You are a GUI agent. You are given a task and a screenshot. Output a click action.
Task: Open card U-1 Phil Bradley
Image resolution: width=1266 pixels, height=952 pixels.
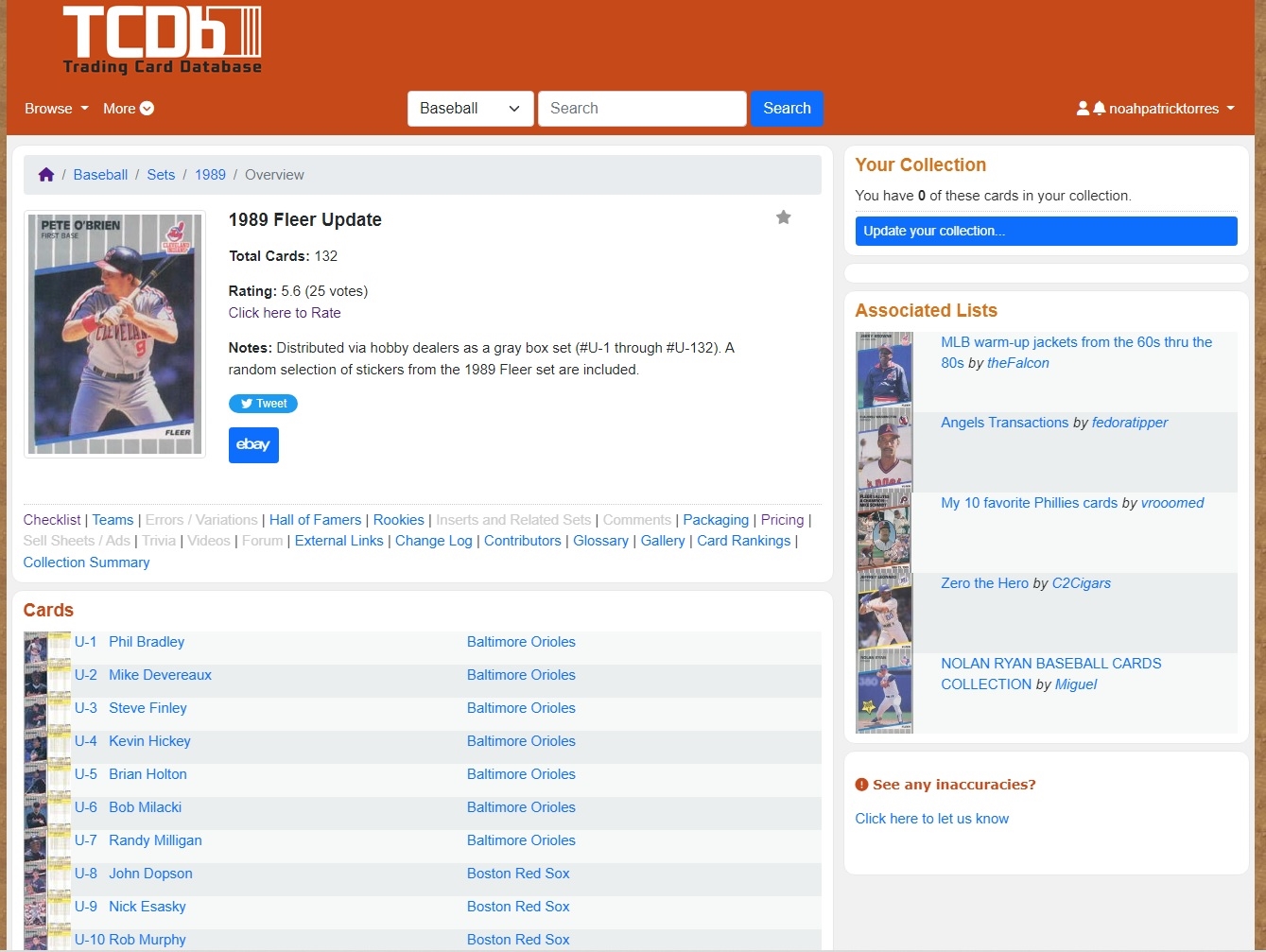(147, 642)
